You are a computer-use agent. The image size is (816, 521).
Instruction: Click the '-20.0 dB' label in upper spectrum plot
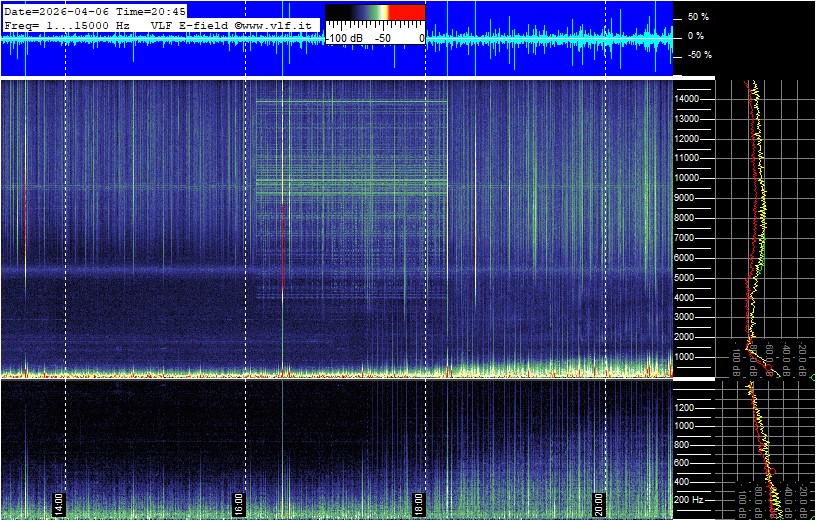pos(802,357)
